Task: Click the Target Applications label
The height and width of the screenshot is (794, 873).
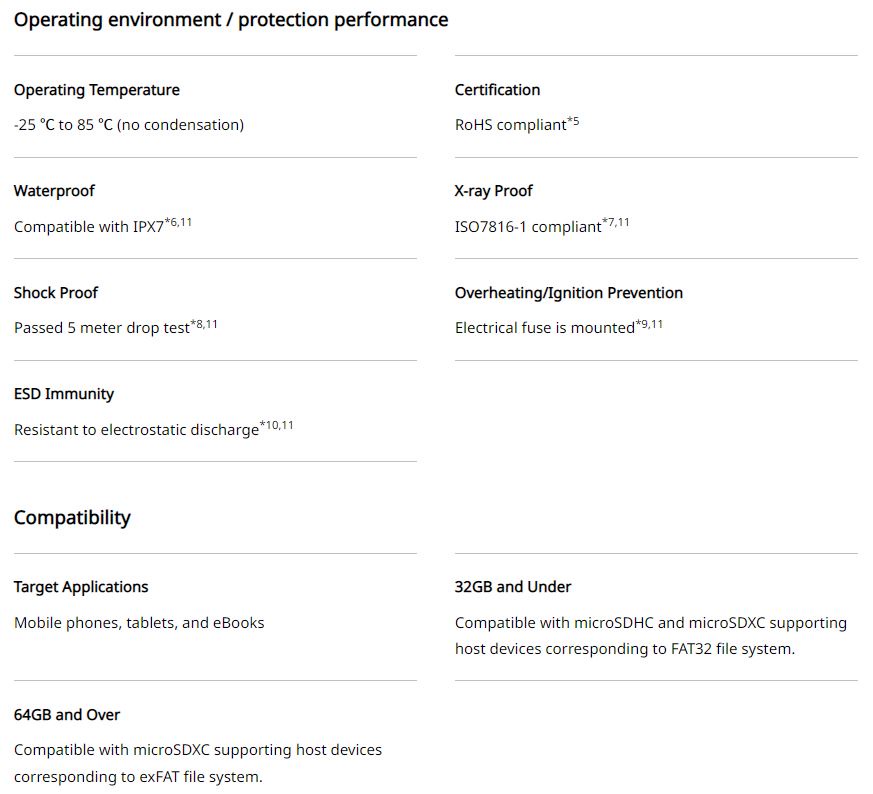Action: point(81,587)
